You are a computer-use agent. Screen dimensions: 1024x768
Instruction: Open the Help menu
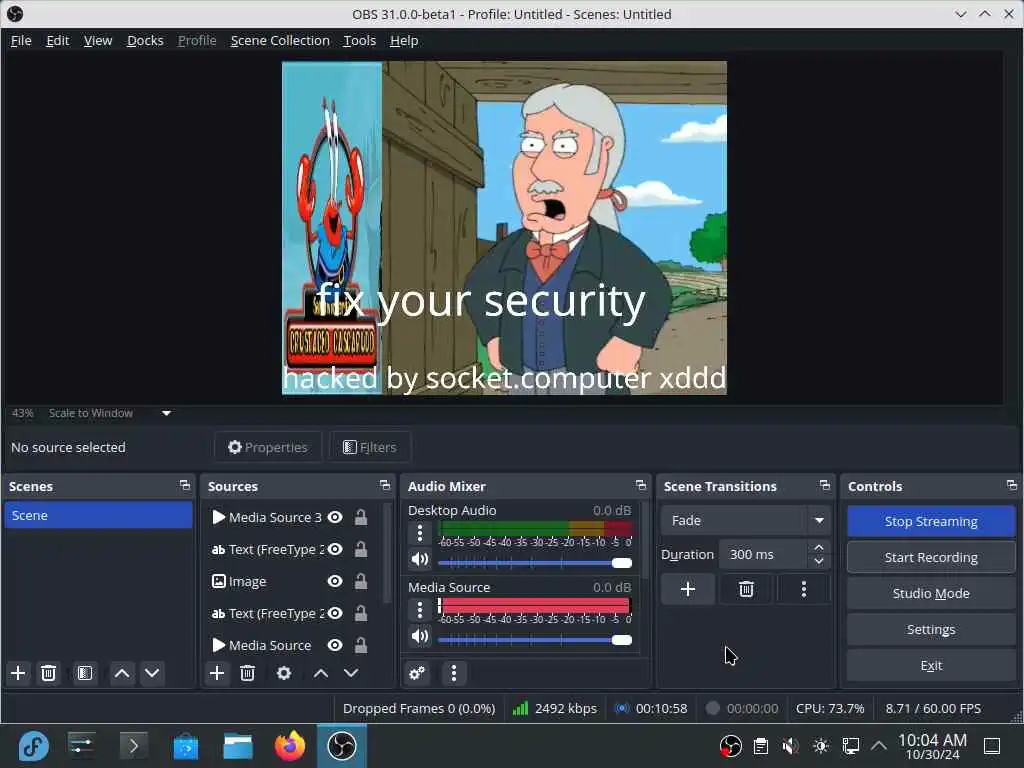(x=404, y=40)
